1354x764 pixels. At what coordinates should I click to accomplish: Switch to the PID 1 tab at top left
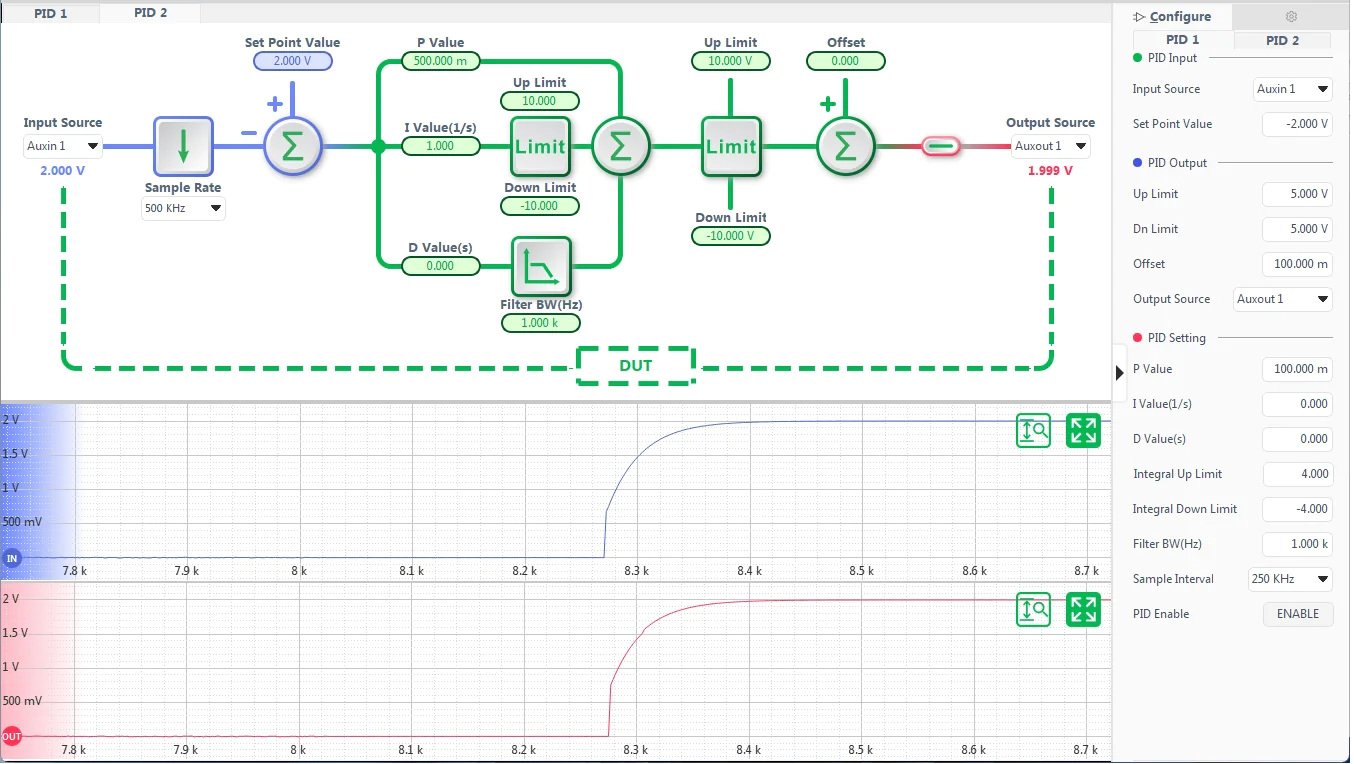[51, 13]
